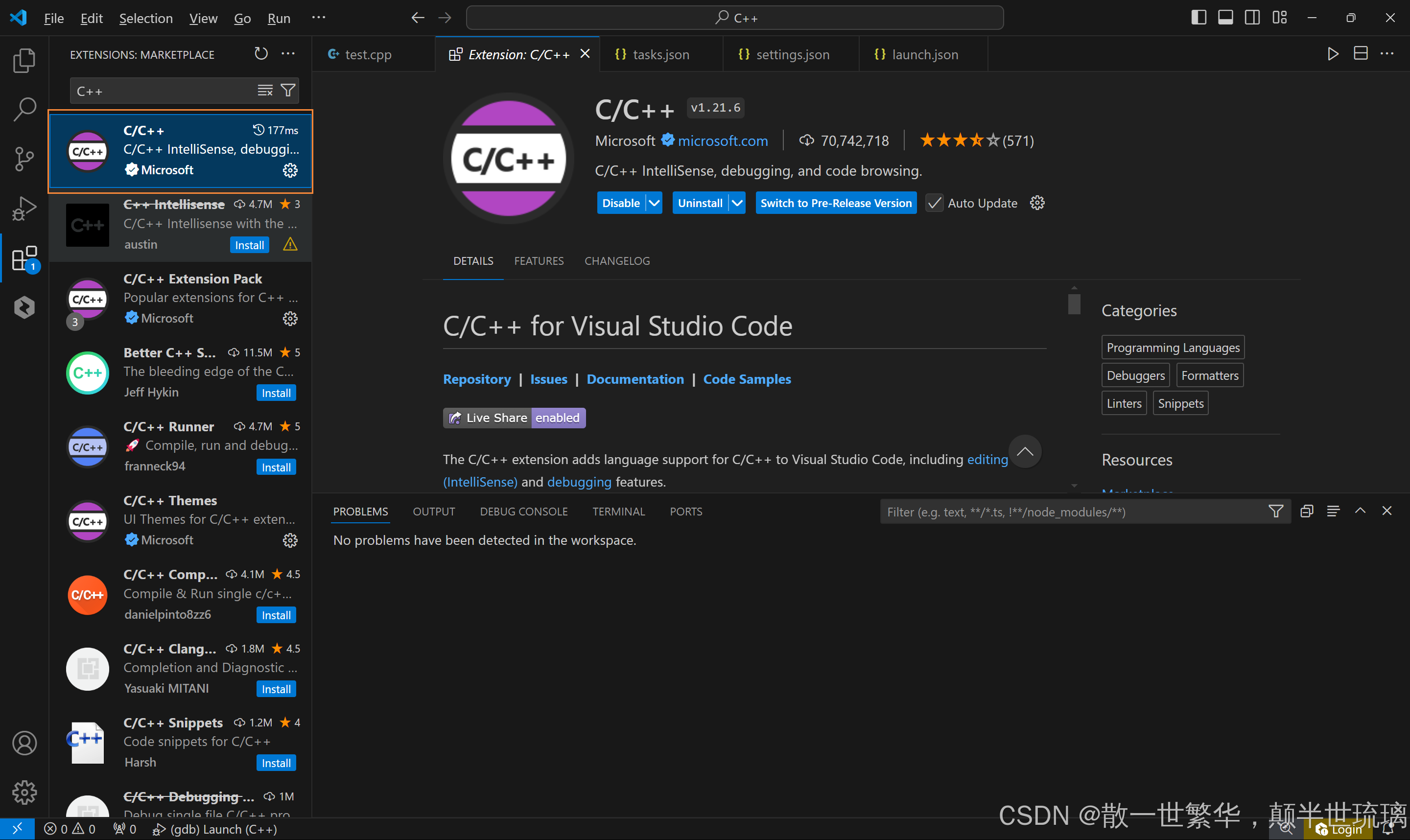Image resolution: width=1410 pixels, height=840 pixels.
Task: View problems as table or tree
Action: click(x=1334, y=511)
